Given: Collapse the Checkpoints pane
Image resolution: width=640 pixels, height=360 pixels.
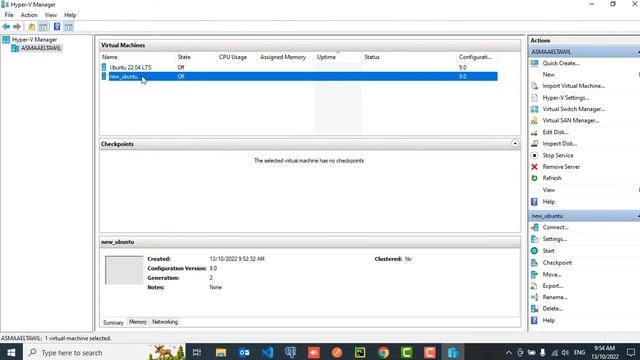Looking at the screenshot, I should pyautogui.click(x=515, y=144).
